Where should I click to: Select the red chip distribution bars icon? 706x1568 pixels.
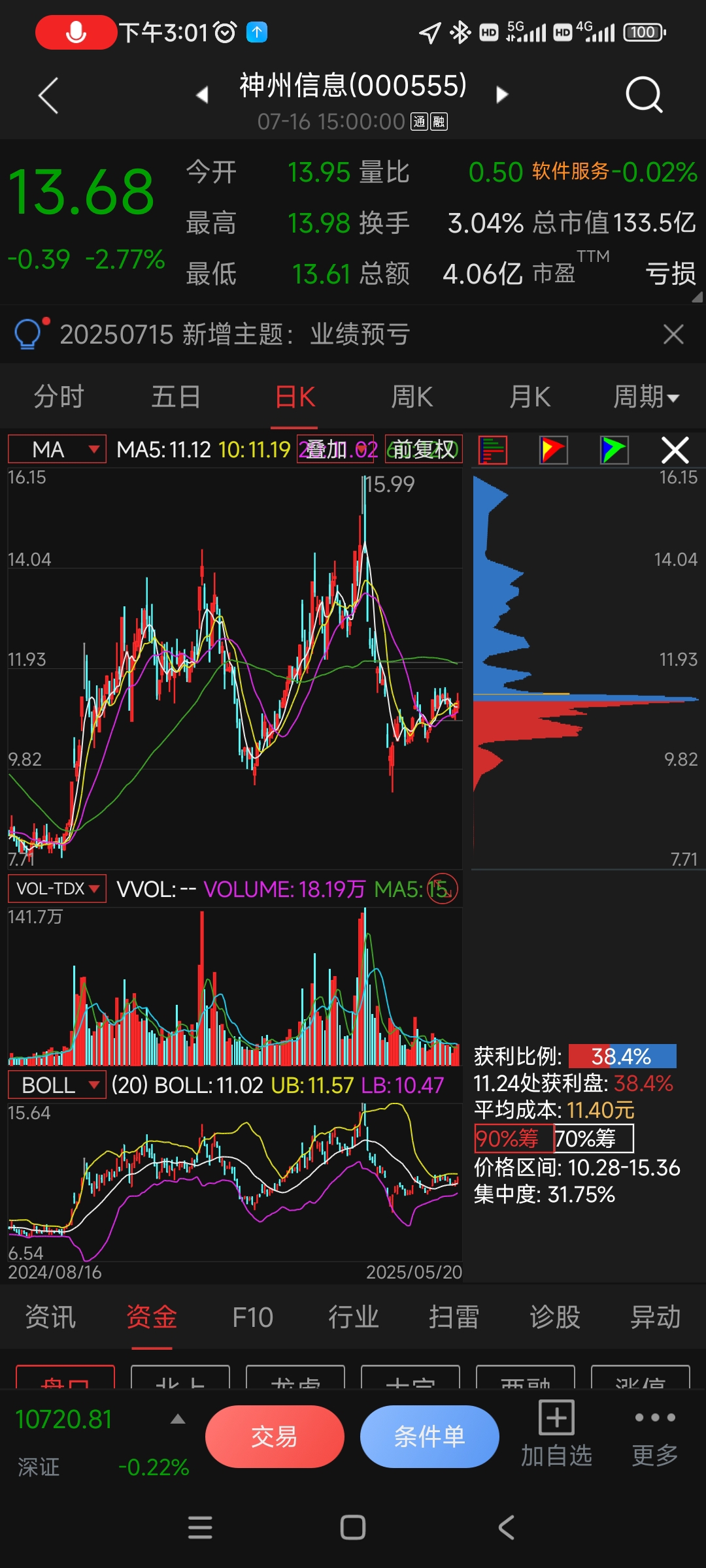493,450
